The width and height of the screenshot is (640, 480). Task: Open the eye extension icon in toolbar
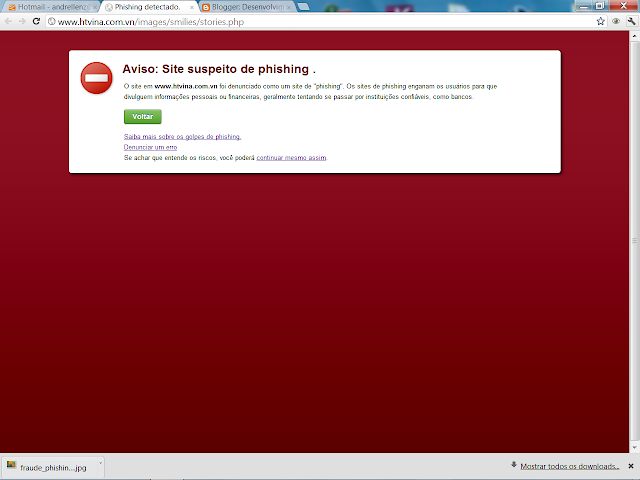click(616, 21)
